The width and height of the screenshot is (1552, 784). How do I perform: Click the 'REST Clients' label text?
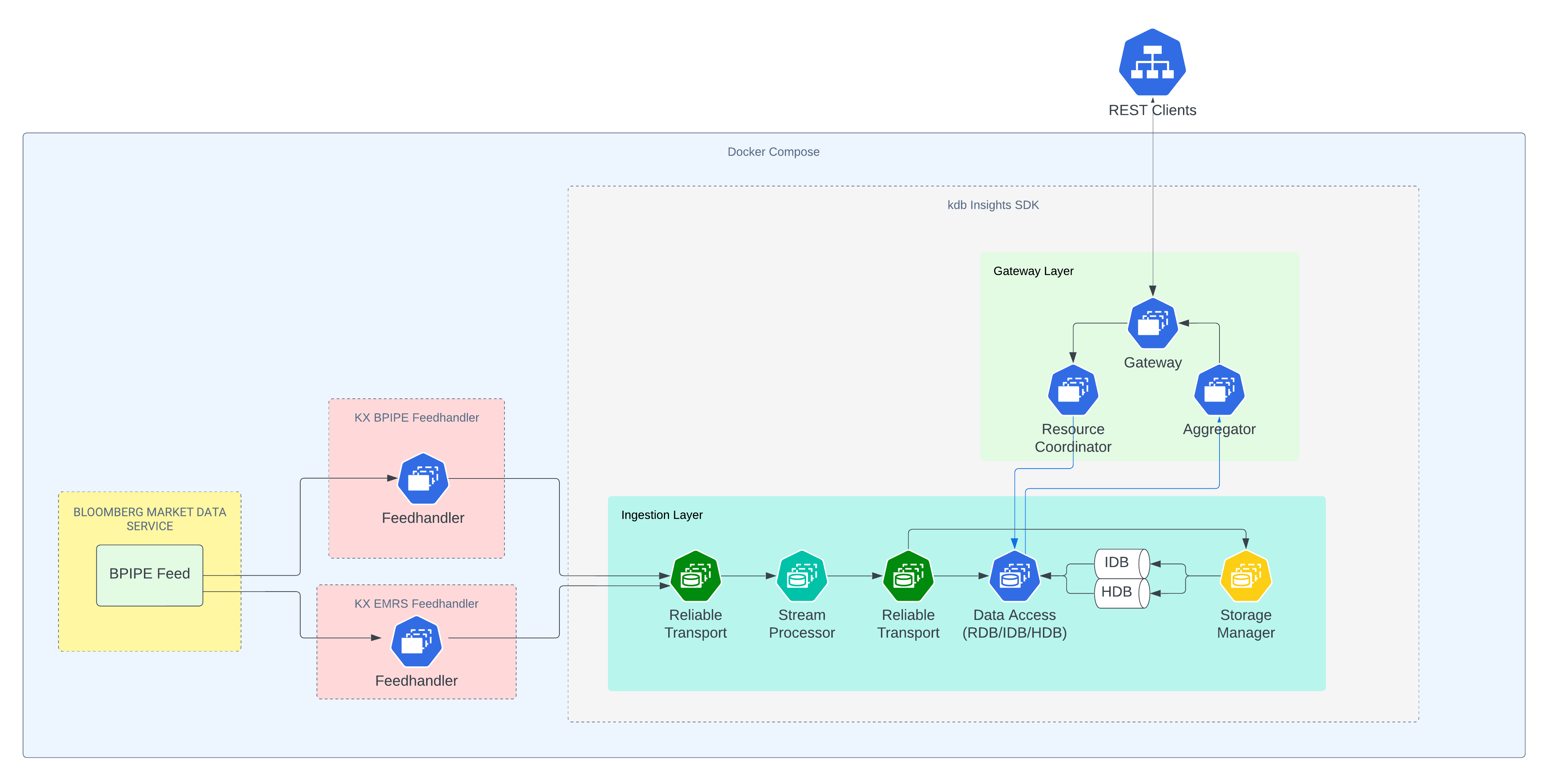tap(1152, 110)
